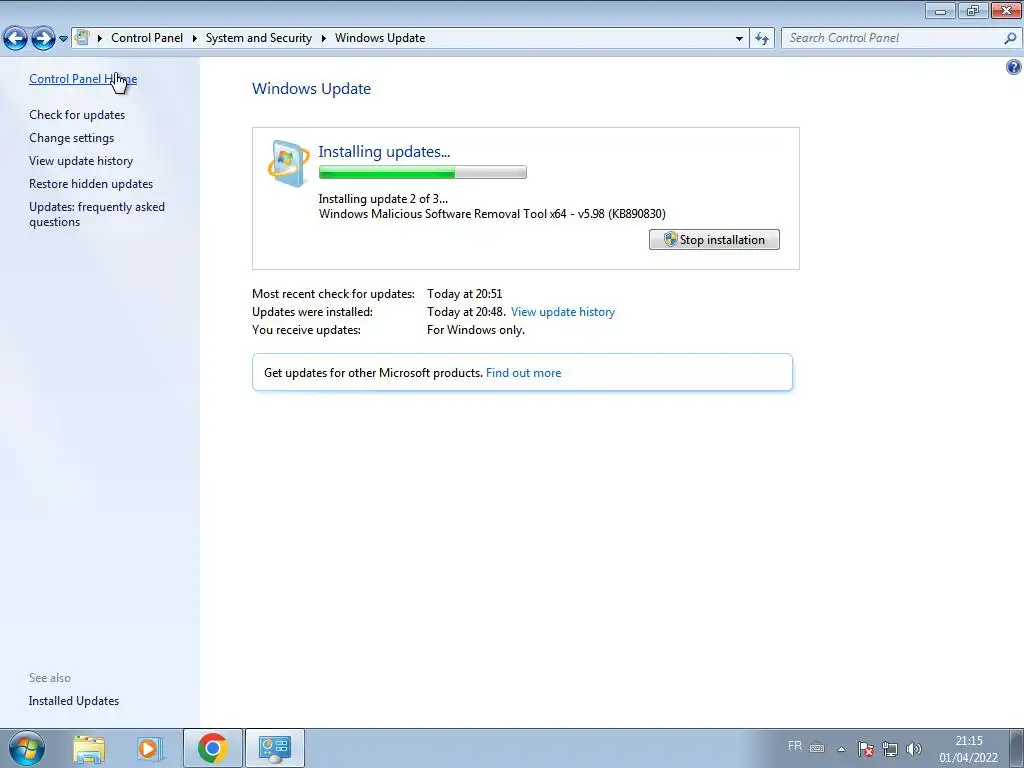The image size is (1024, 768).
Task: Click 'For Windows only.' text
Action: coord(476,330)
